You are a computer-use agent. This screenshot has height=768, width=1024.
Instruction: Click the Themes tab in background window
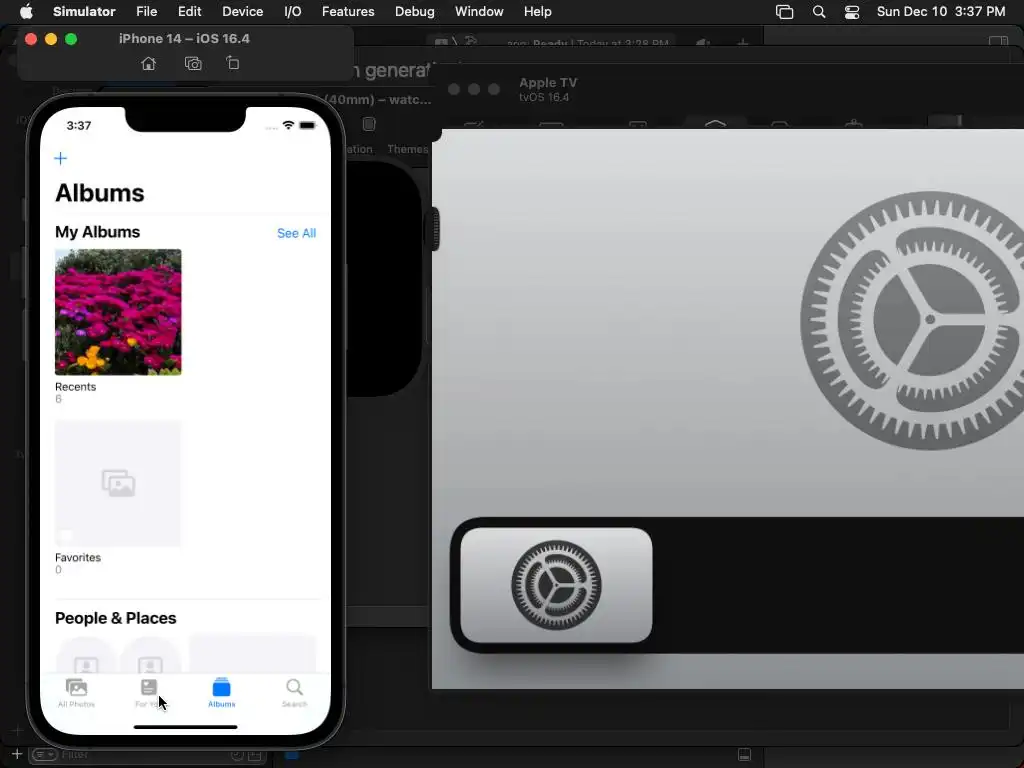408,149
